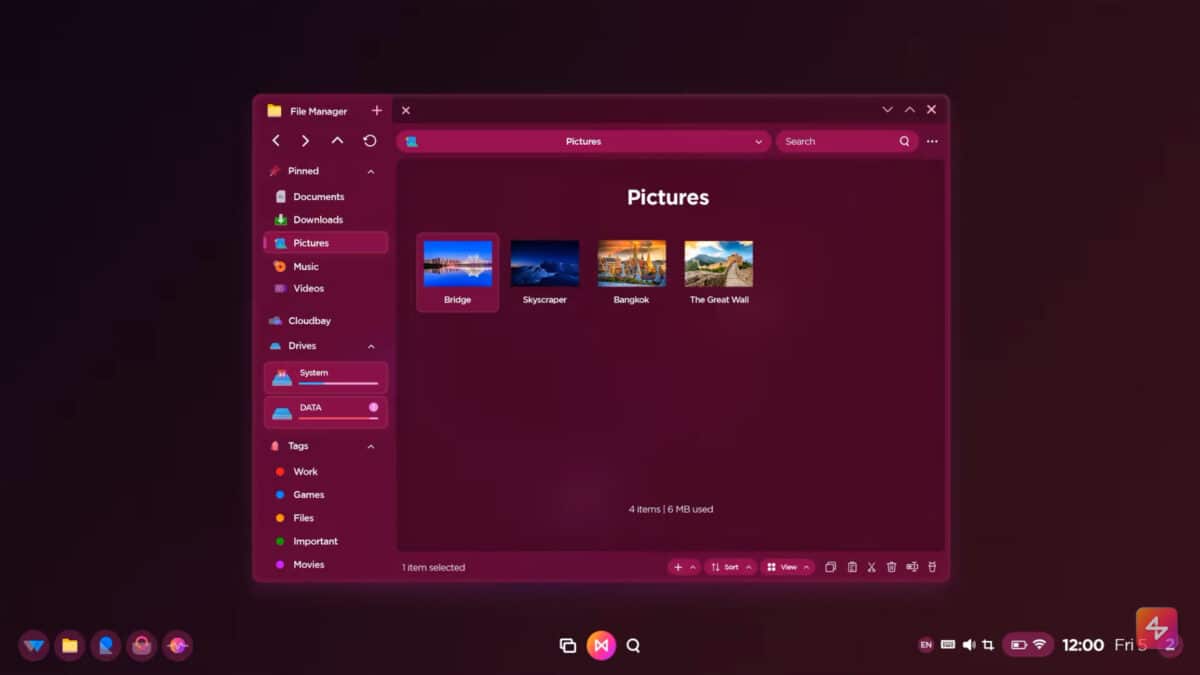Open Cloudbay from the sidebar
The width and height of the screenshot is (1200, 675).
point(311,320)
